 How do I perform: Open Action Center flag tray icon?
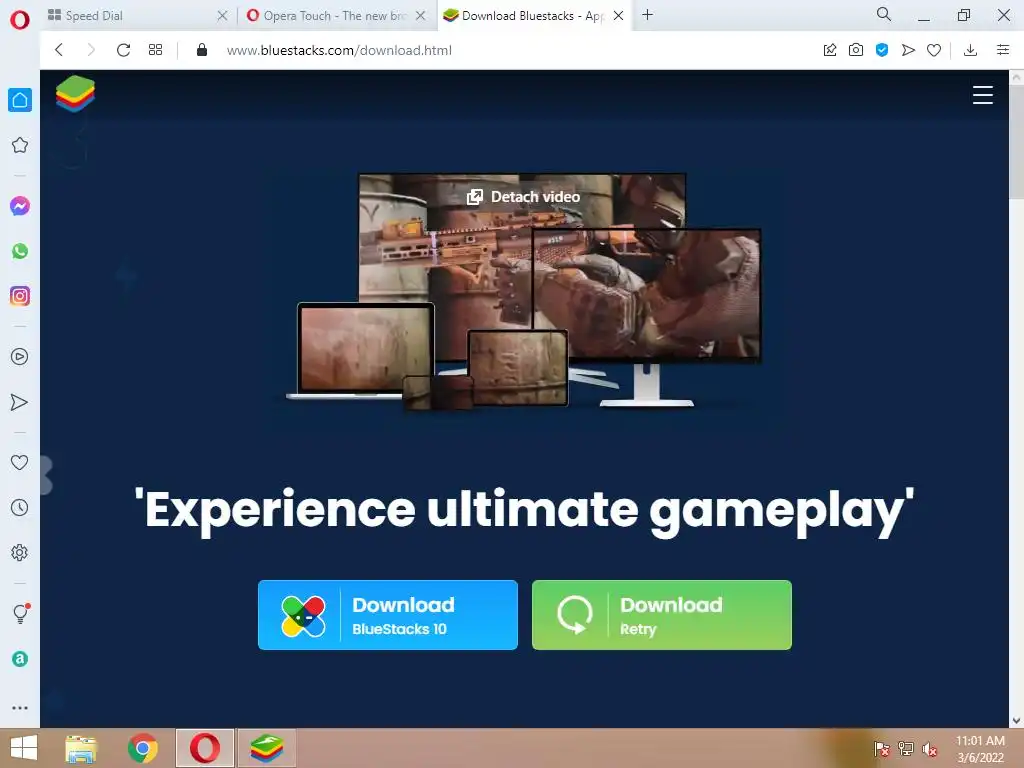tap(881, 748)
